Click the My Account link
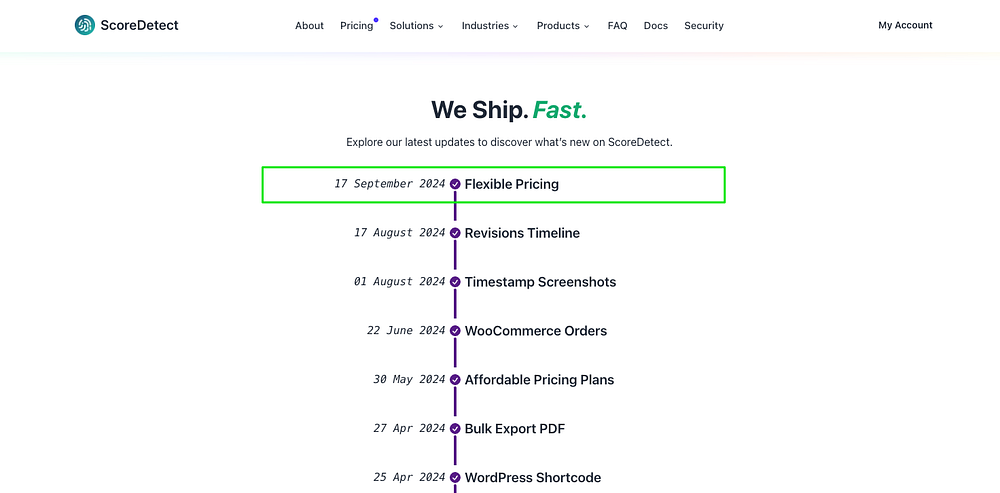The image size is (1000, 493). pyautogui.click(x=905, y=25)
